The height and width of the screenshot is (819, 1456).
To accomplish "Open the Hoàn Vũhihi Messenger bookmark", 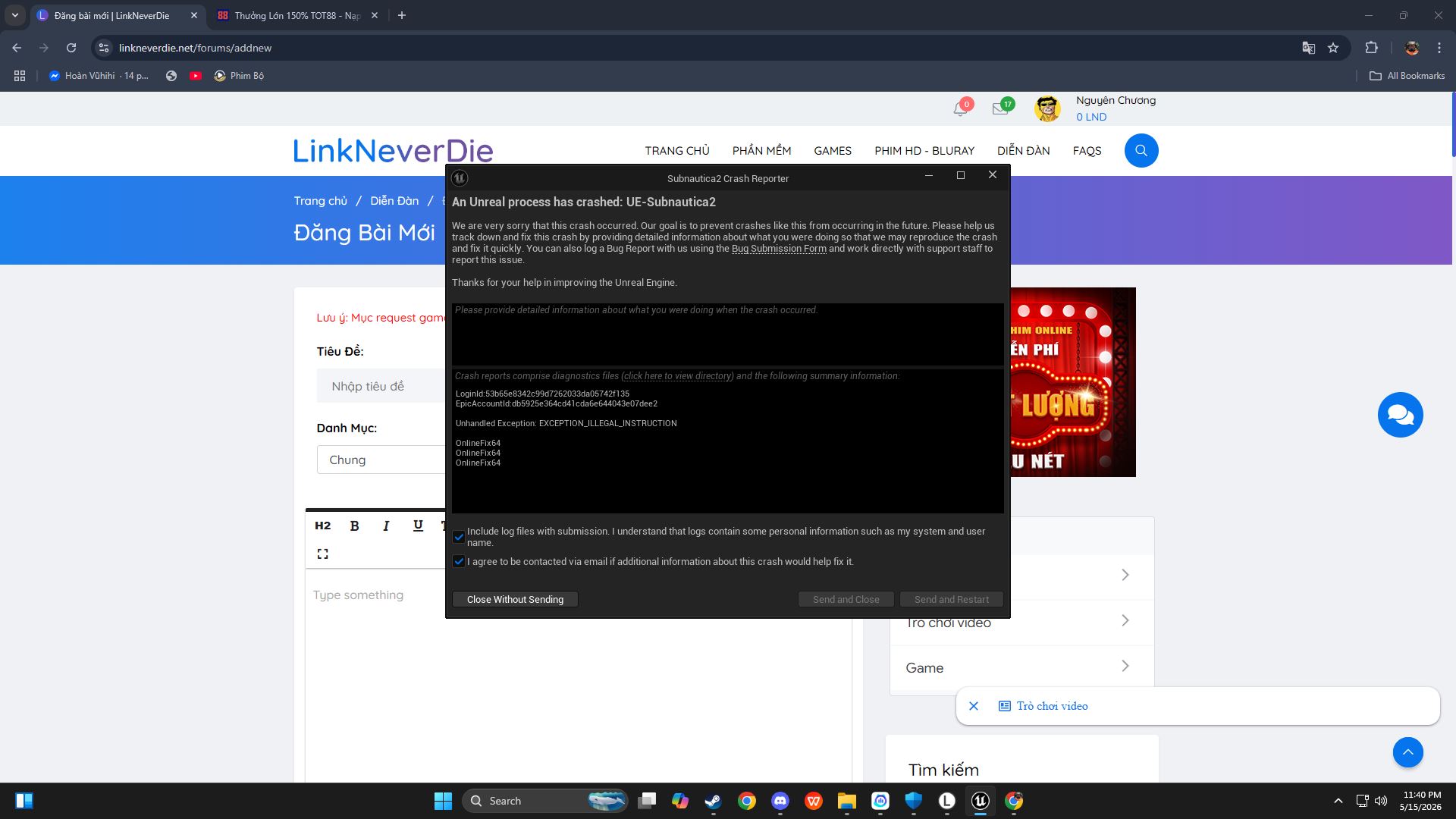I will coord(99,76).
